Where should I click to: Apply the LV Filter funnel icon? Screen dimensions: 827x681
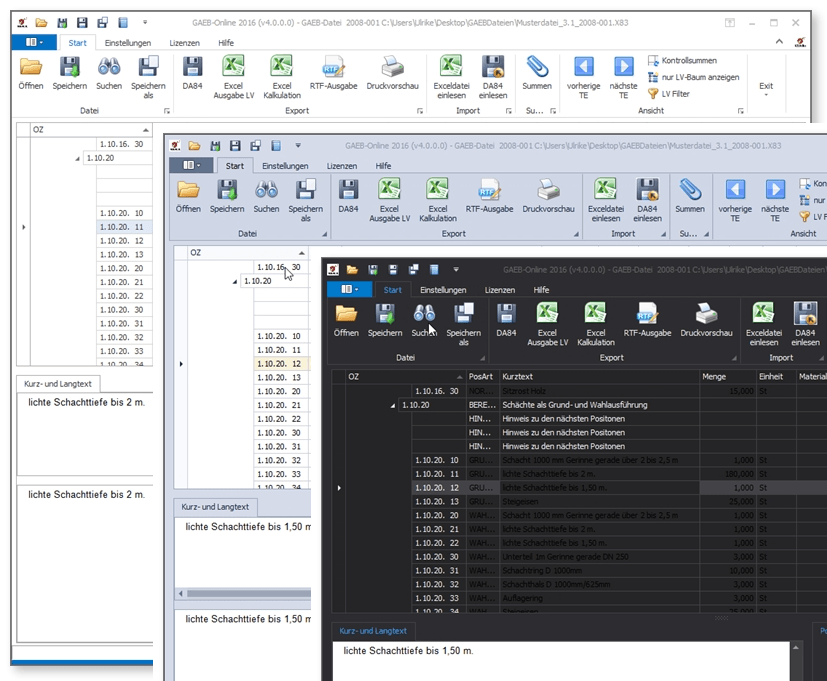click(x=653, y=94)
